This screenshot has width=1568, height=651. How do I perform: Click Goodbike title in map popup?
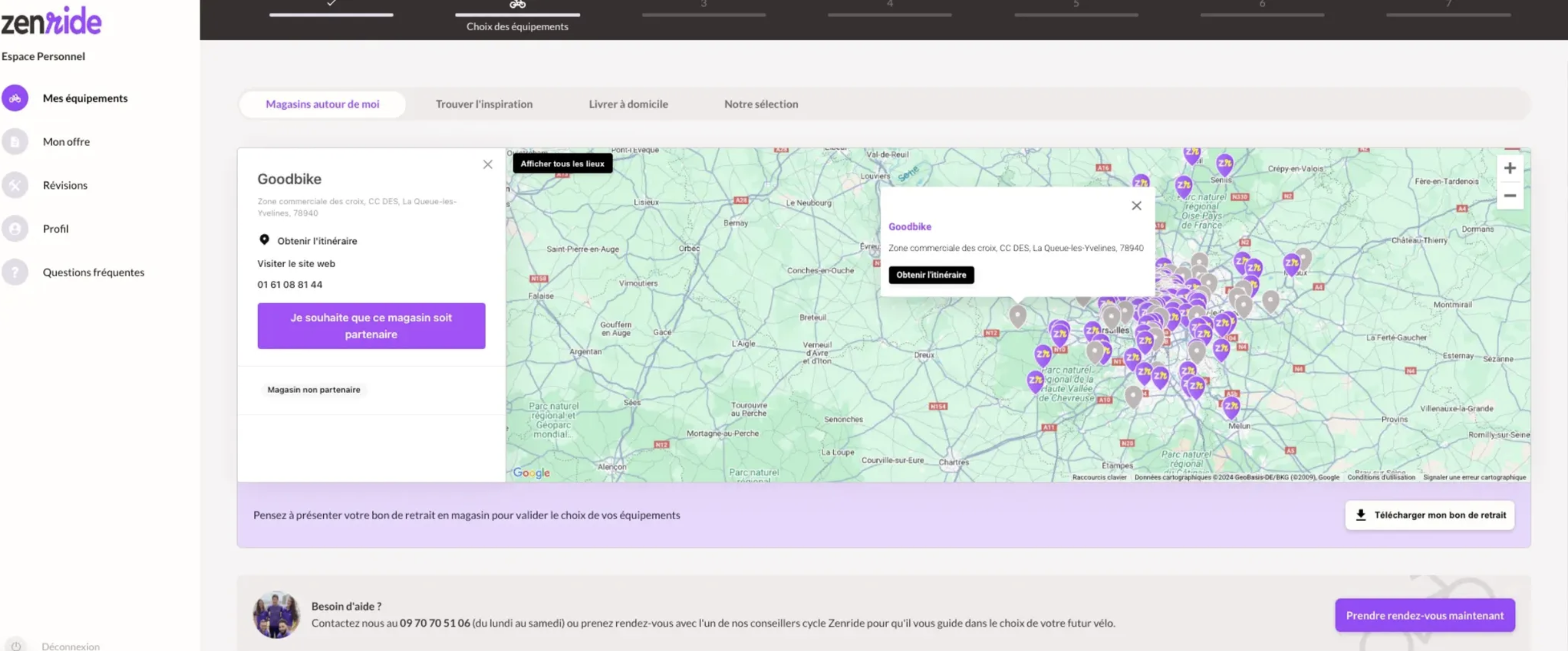pos(909,226)
